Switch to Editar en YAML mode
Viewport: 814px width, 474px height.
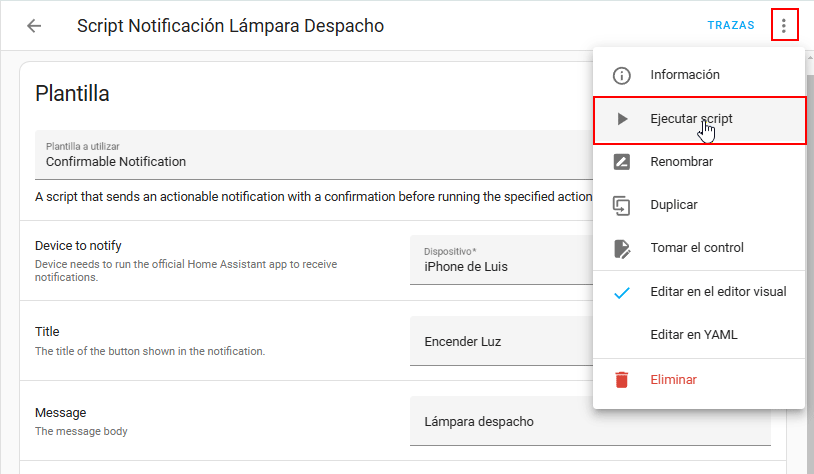[693, 335]
